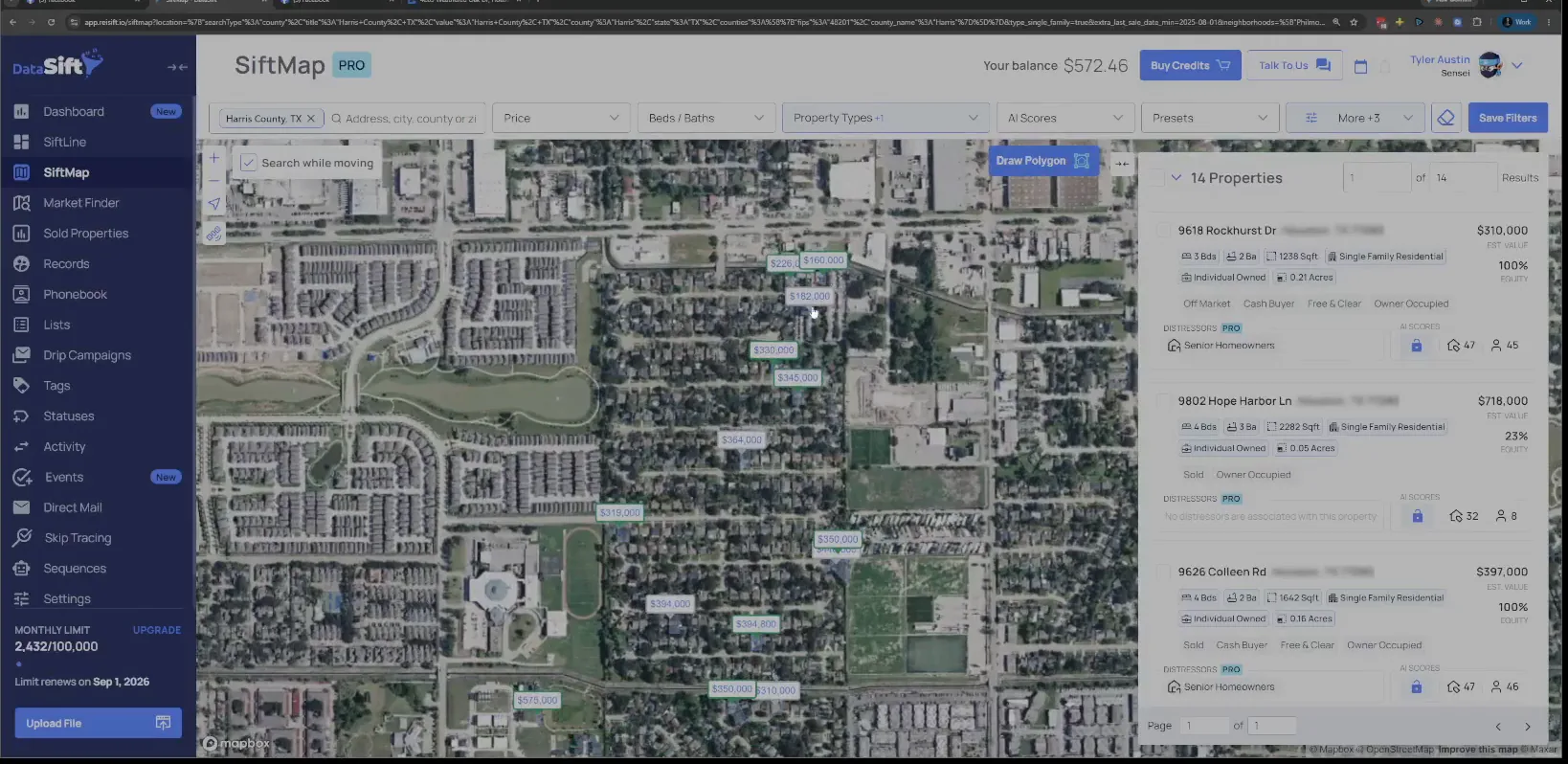Open the Property Types dropdown
1568x764 pixels.
pyautogui.click(x=885, y=118)
